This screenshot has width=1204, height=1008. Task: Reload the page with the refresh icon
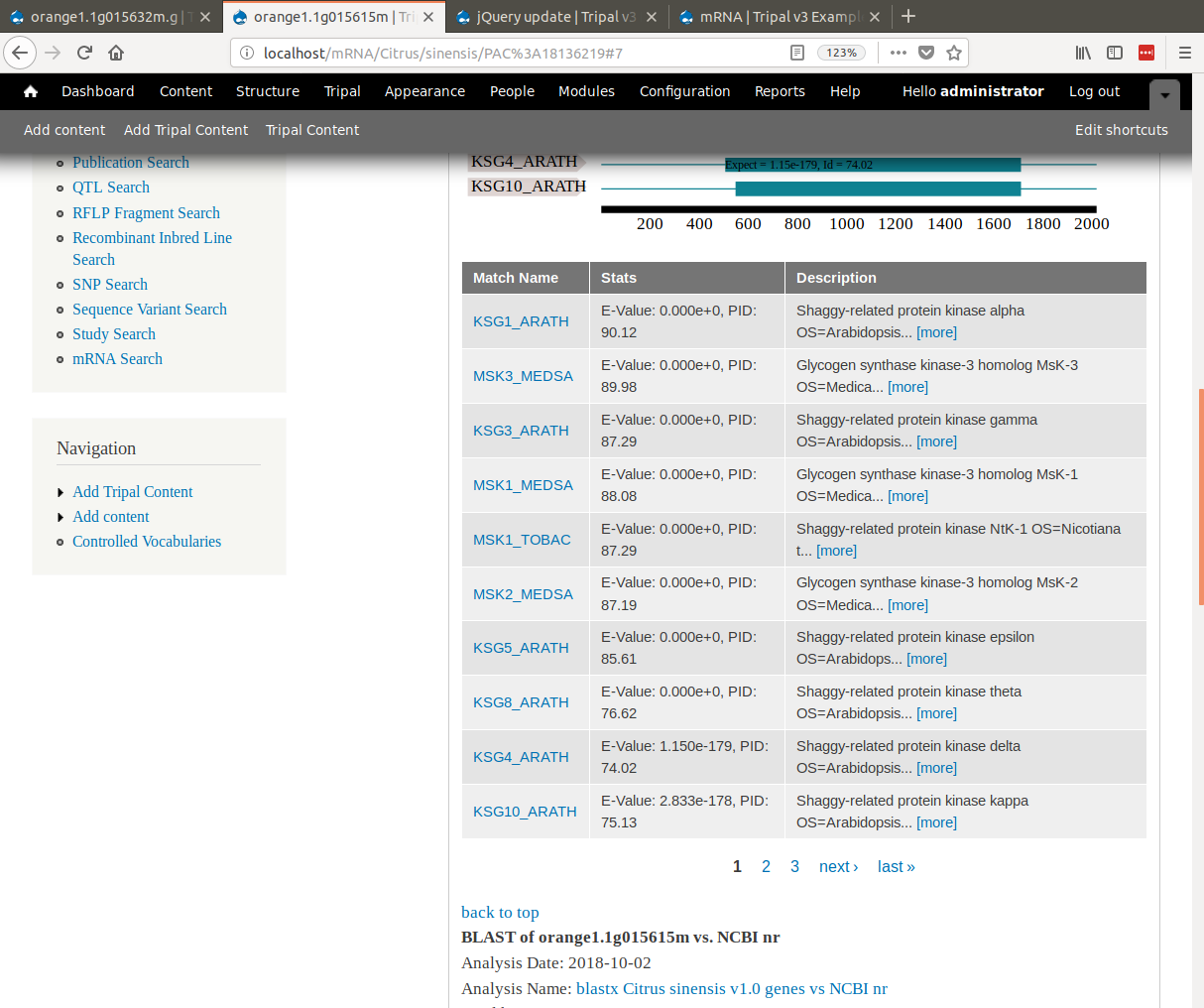(84, 53)
